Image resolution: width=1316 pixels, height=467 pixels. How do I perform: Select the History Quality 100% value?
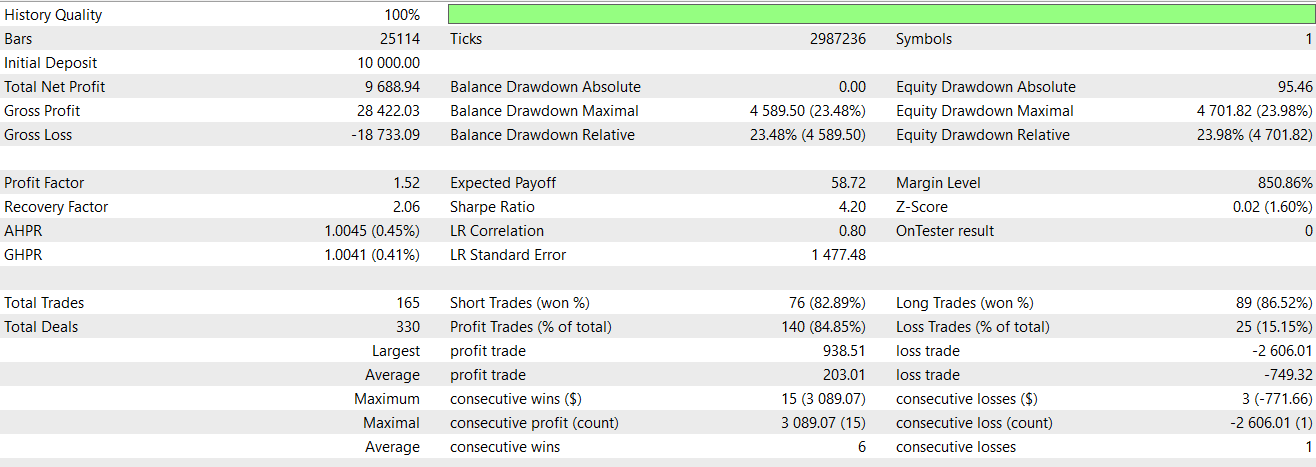point(402,15)
